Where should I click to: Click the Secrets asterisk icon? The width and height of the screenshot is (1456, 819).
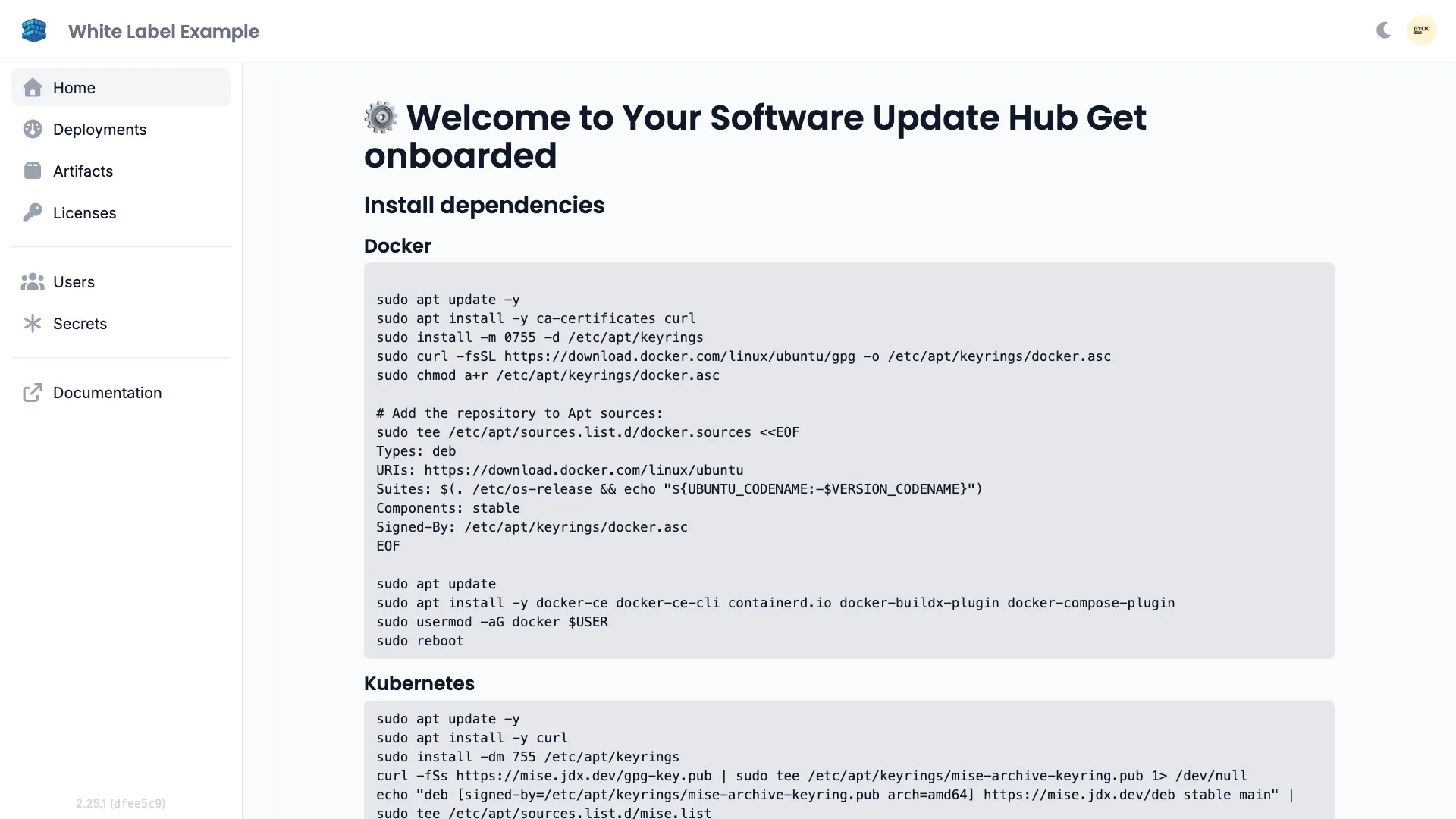(x=33, y=323)
